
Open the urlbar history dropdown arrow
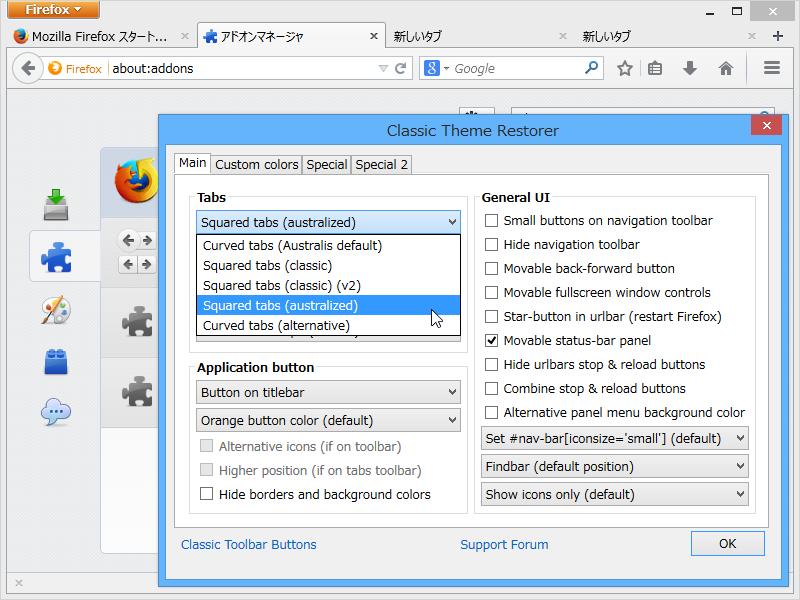pos(383,68)
